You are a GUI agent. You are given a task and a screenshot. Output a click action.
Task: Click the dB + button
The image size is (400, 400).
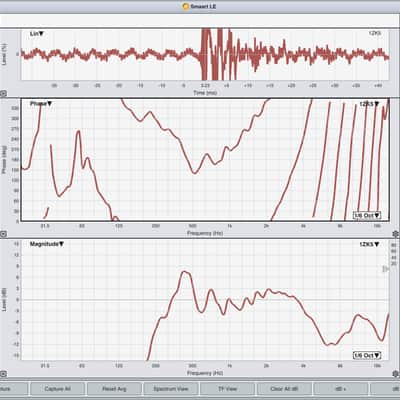point(341,389)
